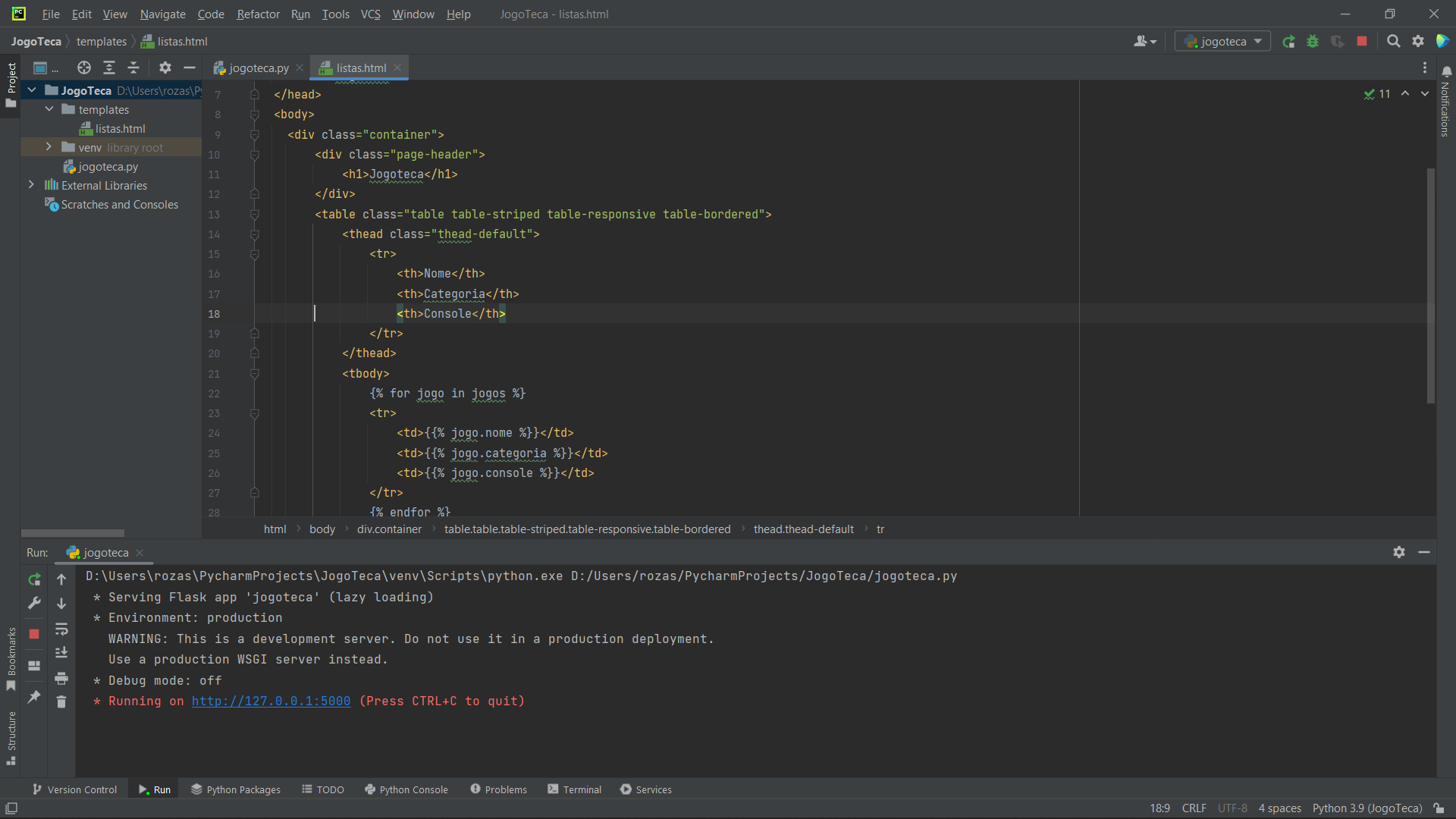Click the Settings gear icon top right

(x=1419, y=41)
